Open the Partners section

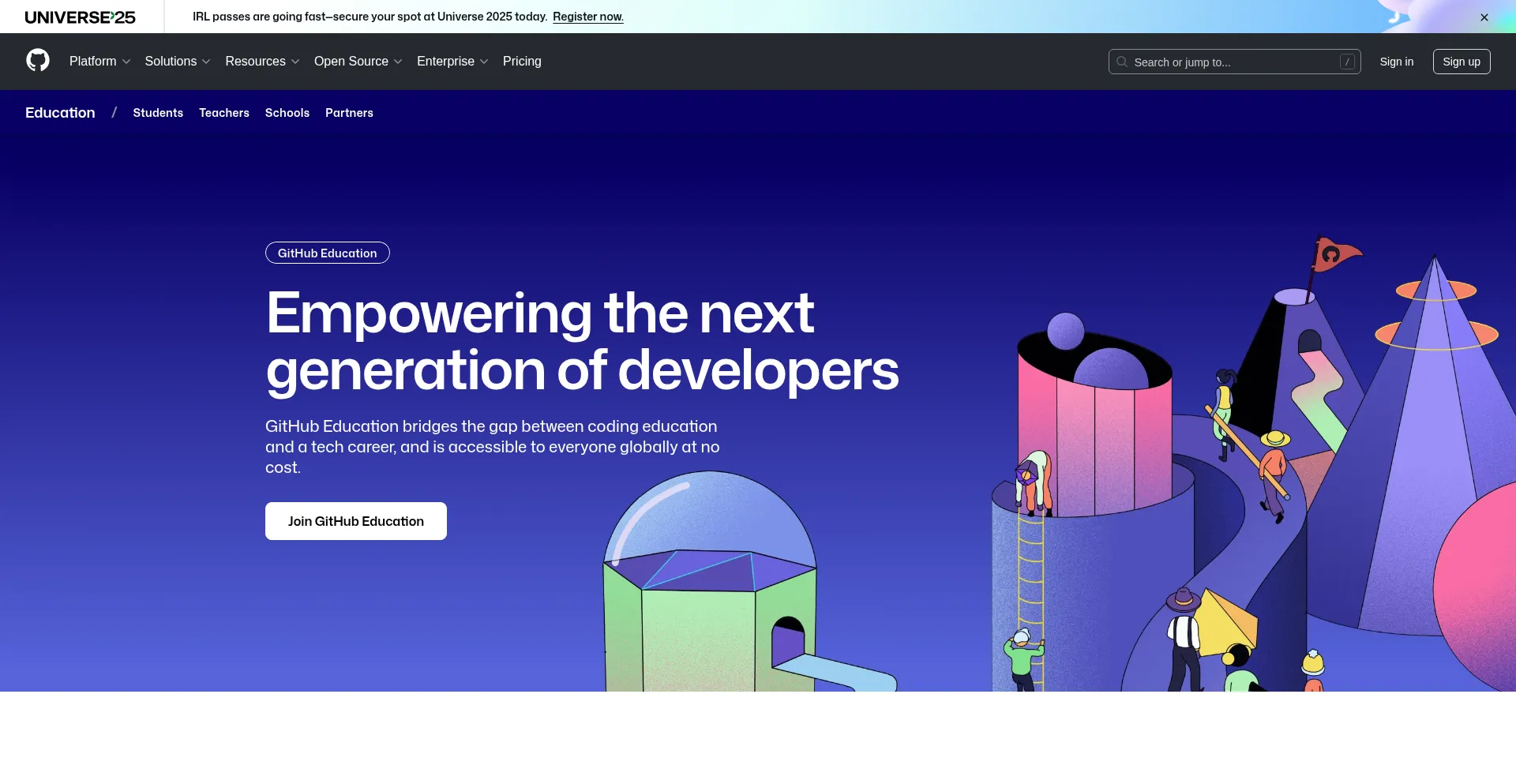(x=349, y=113)
